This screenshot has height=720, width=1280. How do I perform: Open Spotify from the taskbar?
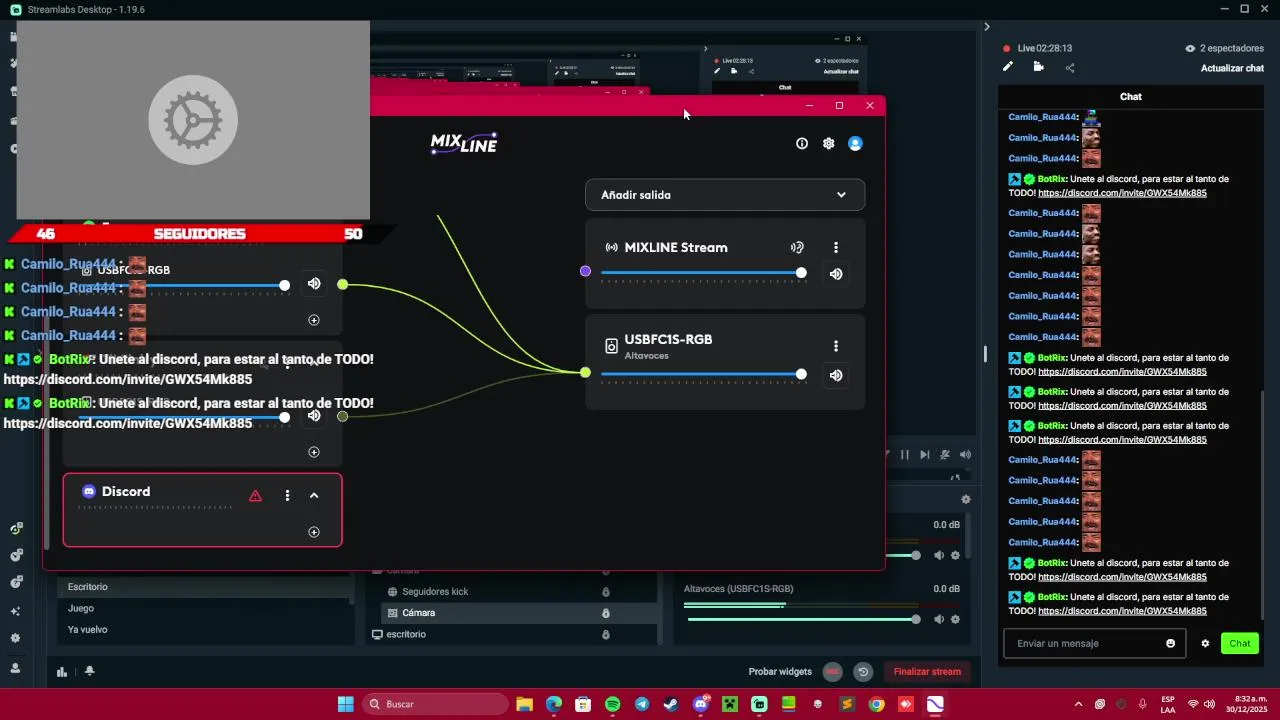[x=612, y=704]
